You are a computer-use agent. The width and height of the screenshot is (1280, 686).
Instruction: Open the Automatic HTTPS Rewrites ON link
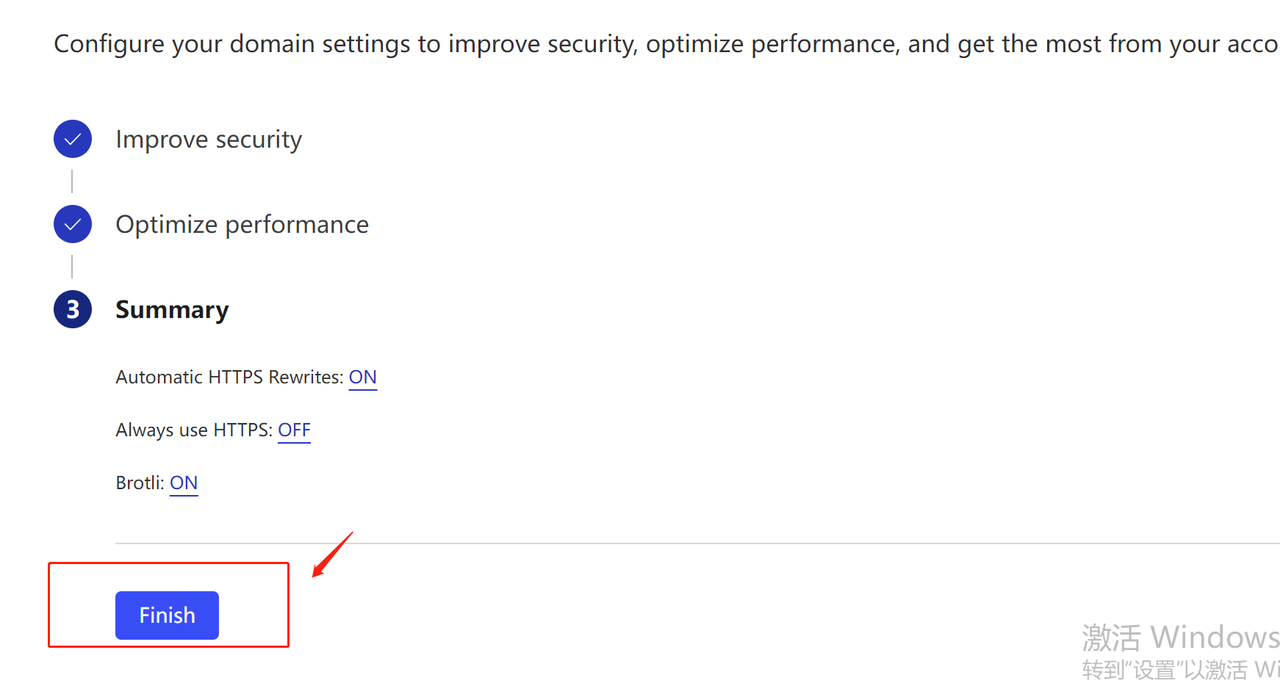click(362, 377)
